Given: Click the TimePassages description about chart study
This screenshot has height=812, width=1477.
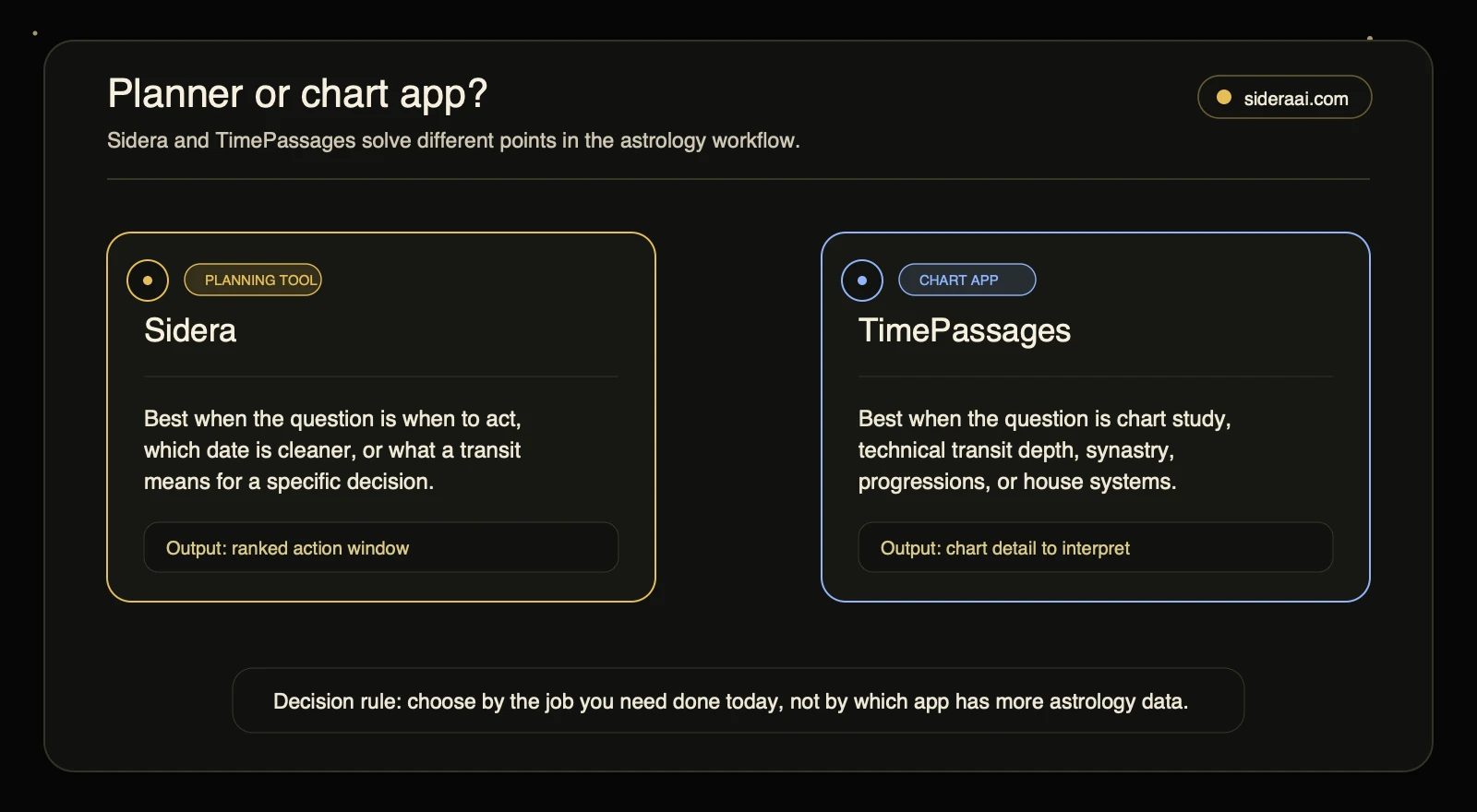Looking at the screenshot, I should click(x=1044, y=450).
